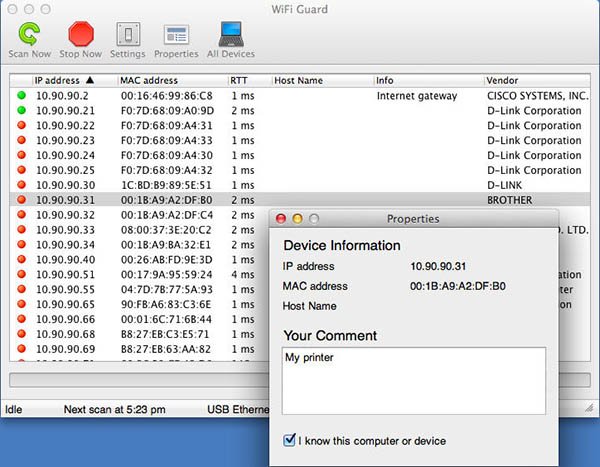The image size is (600, 467).
Task: Click inside the Your Comment text box
Action: [x=413, y=380]
